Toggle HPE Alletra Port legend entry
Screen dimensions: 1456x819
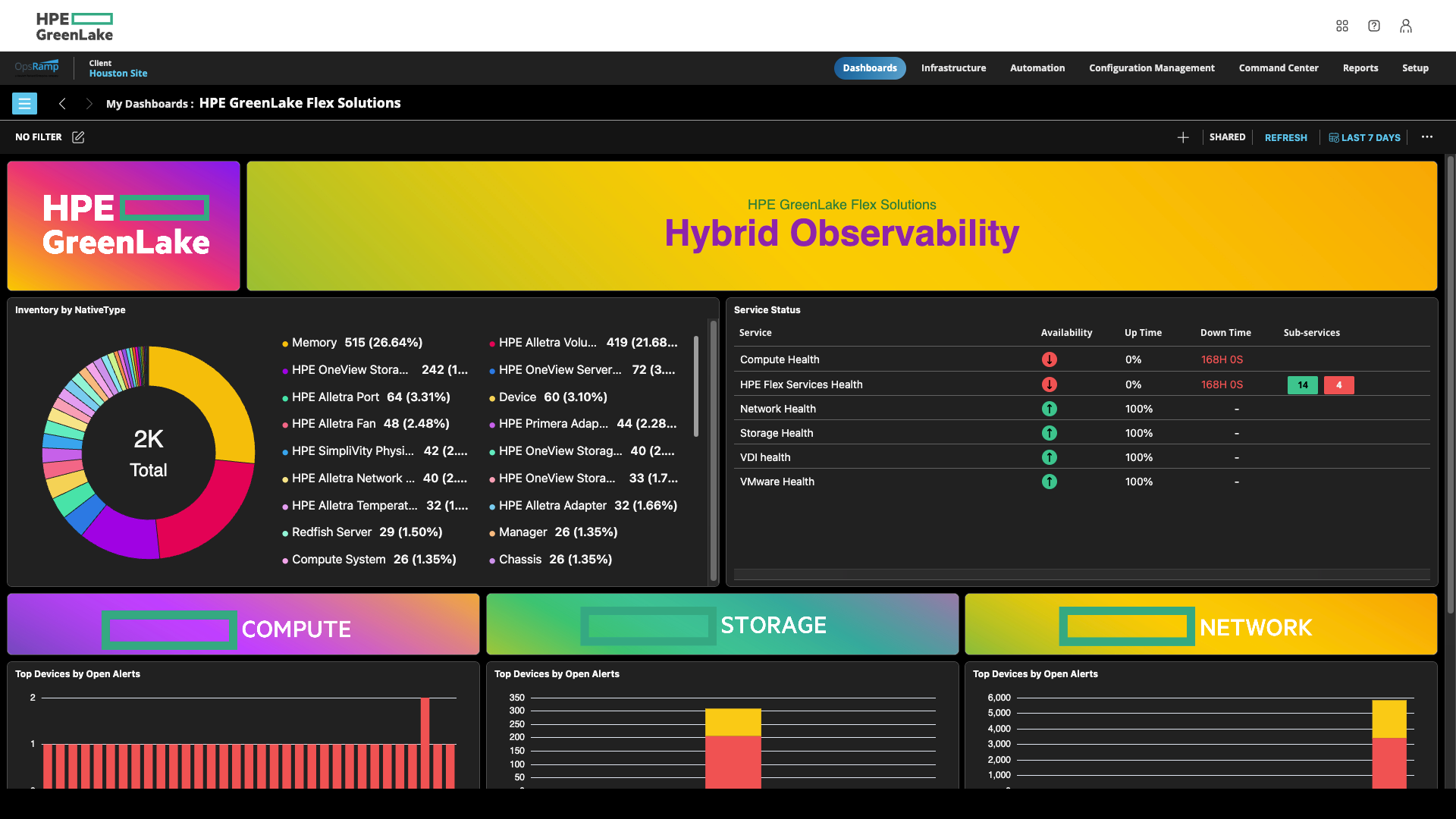[x=366, y=397]
